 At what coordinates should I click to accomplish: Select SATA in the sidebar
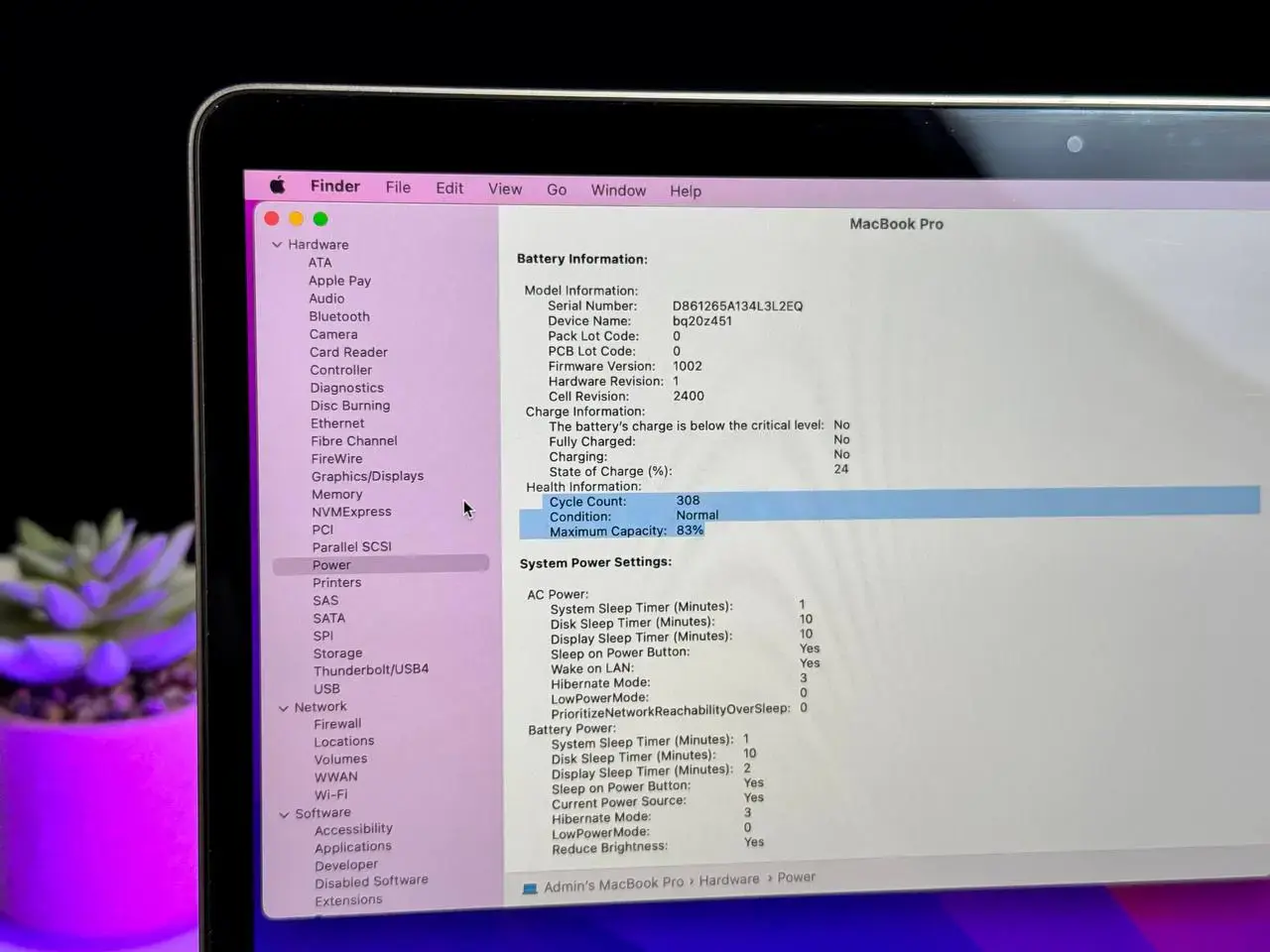tap(329, 618)
